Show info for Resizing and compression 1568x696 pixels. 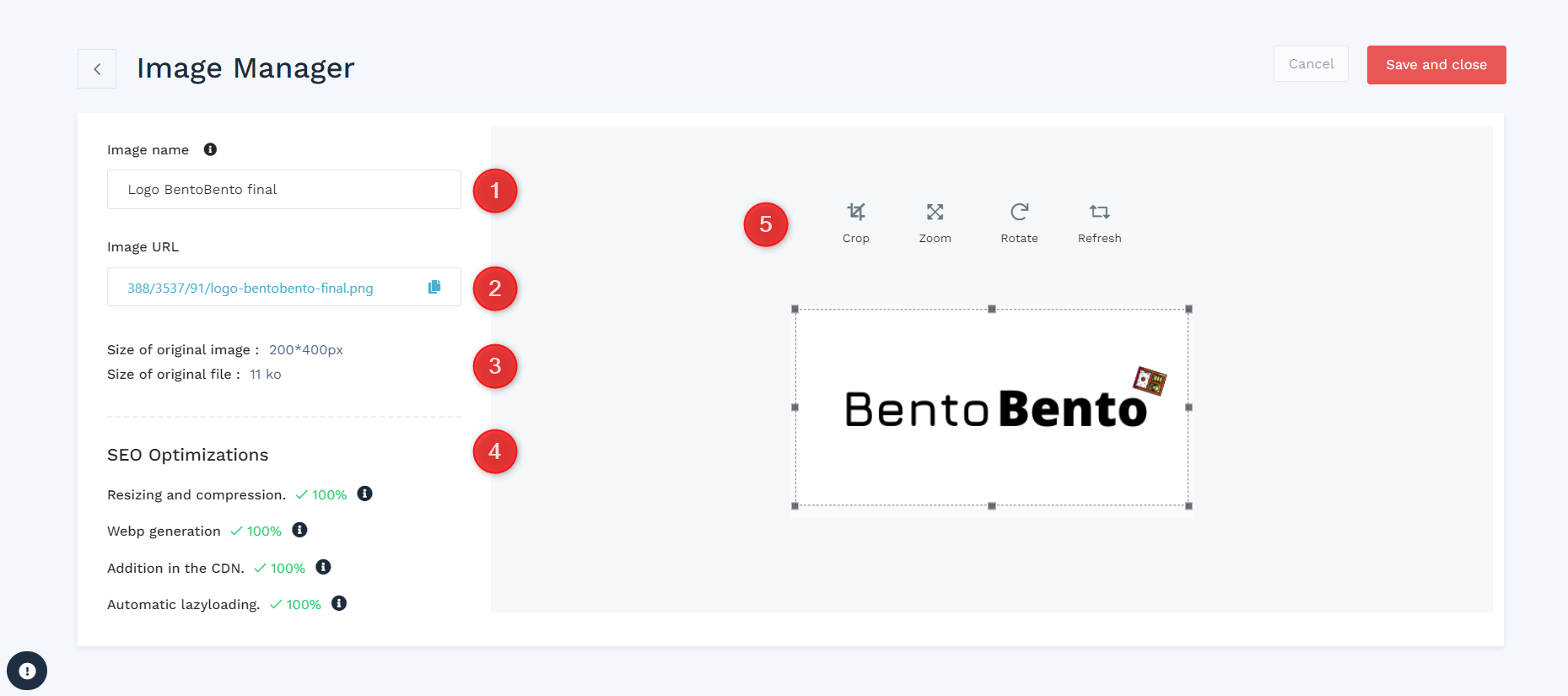coord(364,494)
